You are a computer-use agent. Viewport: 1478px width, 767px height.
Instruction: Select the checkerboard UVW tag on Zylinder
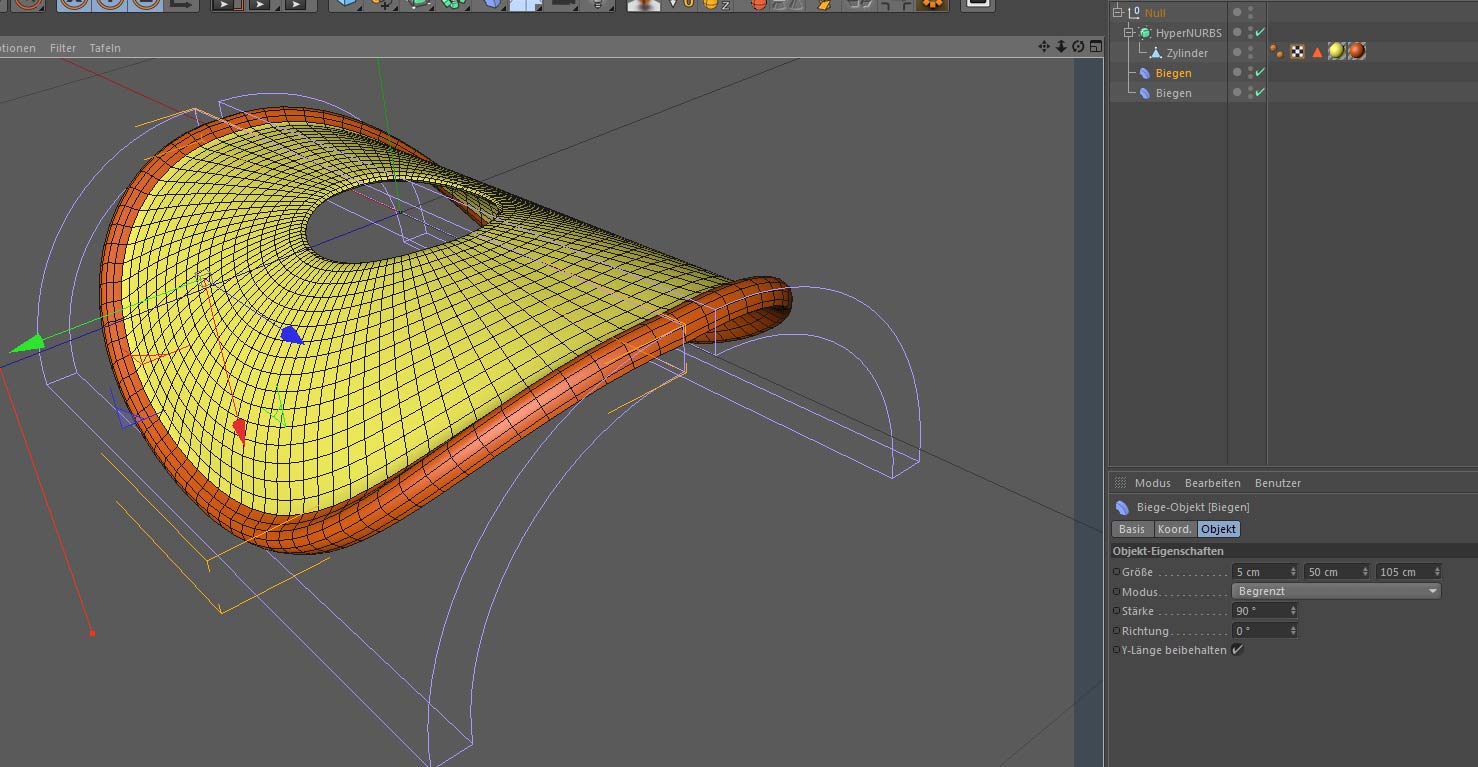click(1297, 51)
